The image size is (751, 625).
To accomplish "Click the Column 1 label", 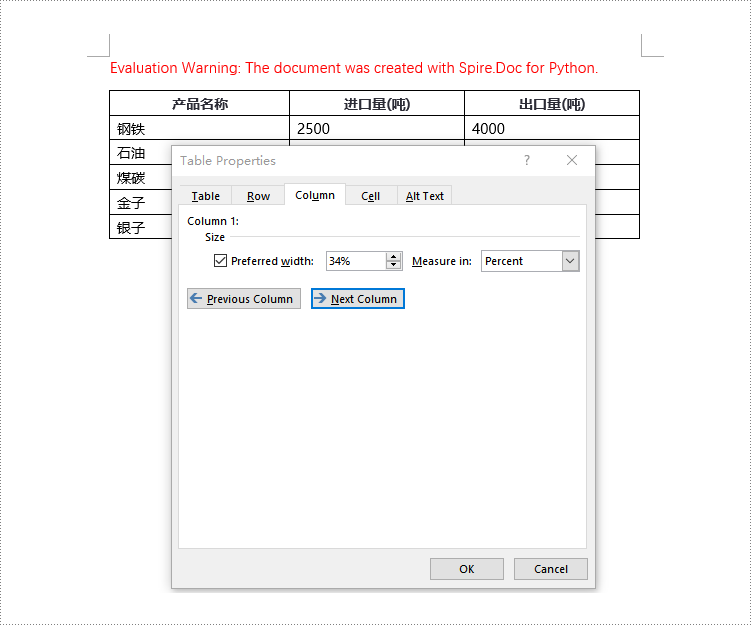I will point(213,221).
